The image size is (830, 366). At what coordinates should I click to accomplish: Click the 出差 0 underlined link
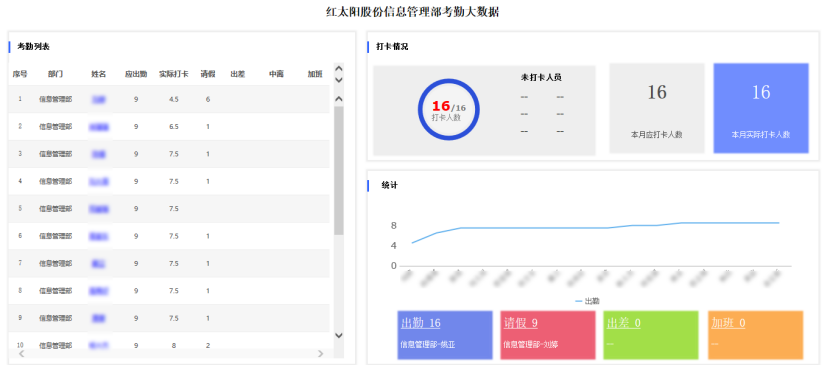624,323
